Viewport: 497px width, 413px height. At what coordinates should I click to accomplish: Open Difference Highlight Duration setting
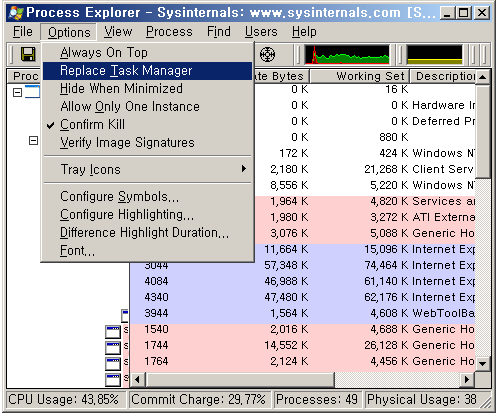click(x=147, y=233)
